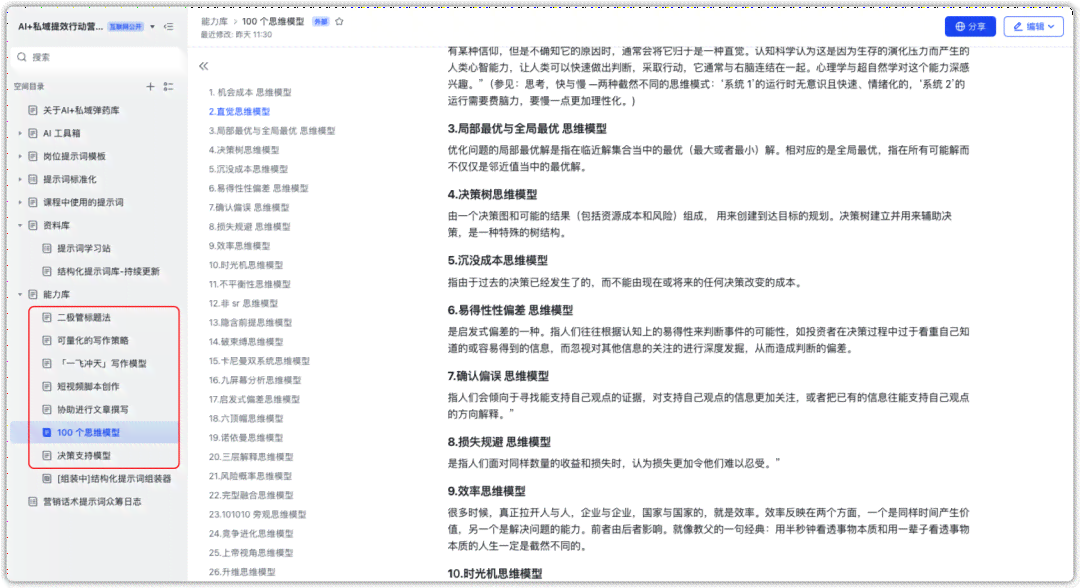The width and height of the screenshot is (1080, 588).
Task: Open 「一飞冲天」写作模型 page
Action: coord(101,364)
